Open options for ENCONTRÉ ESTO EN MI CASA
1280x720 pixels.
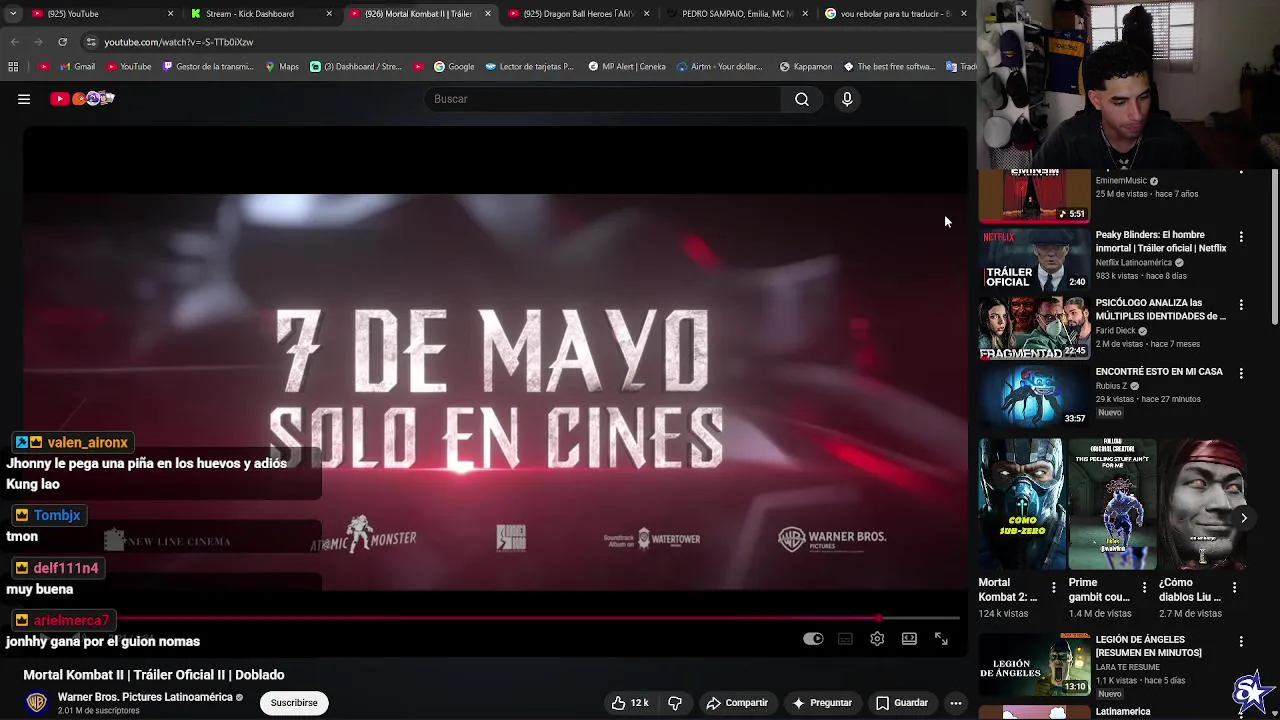[x=1241, y=373]
